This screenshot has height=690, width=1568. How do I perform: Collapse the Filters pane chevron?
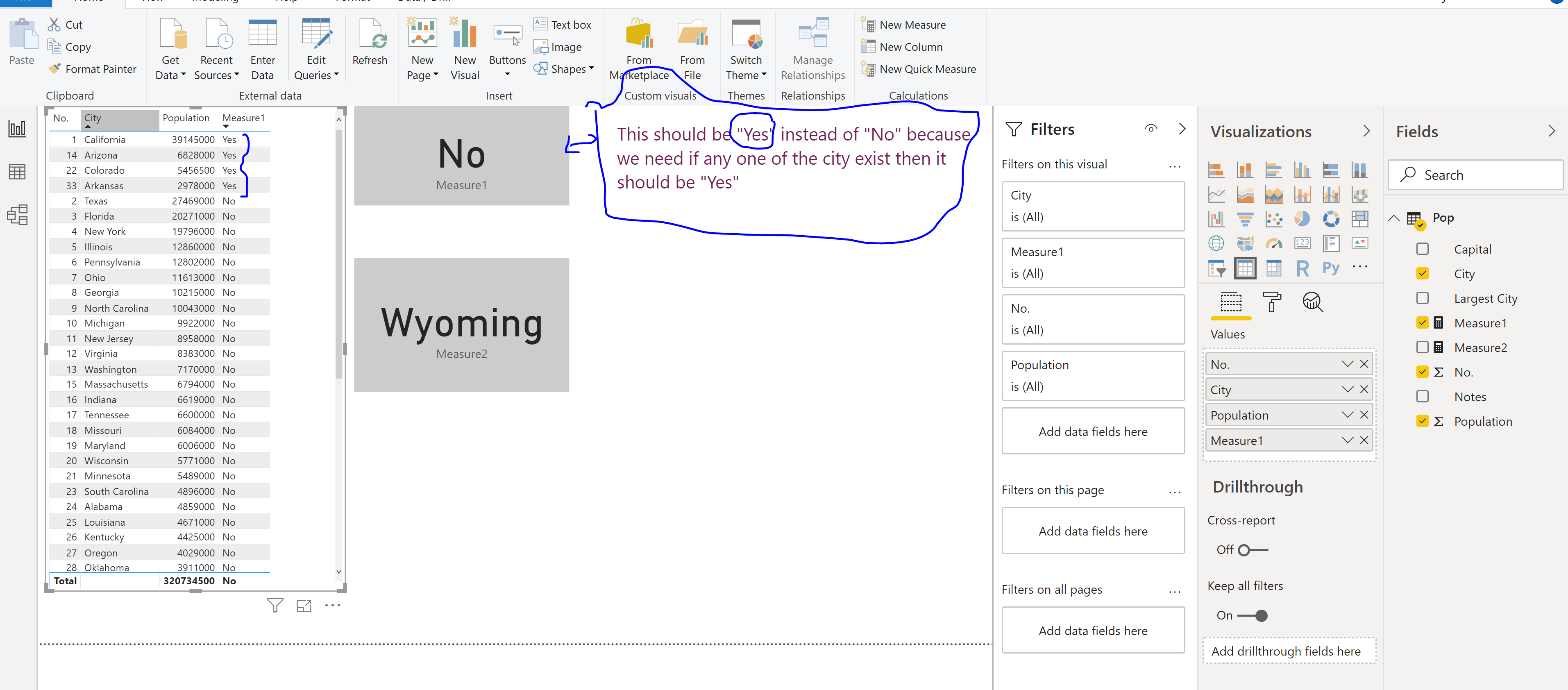point(1182,128)
